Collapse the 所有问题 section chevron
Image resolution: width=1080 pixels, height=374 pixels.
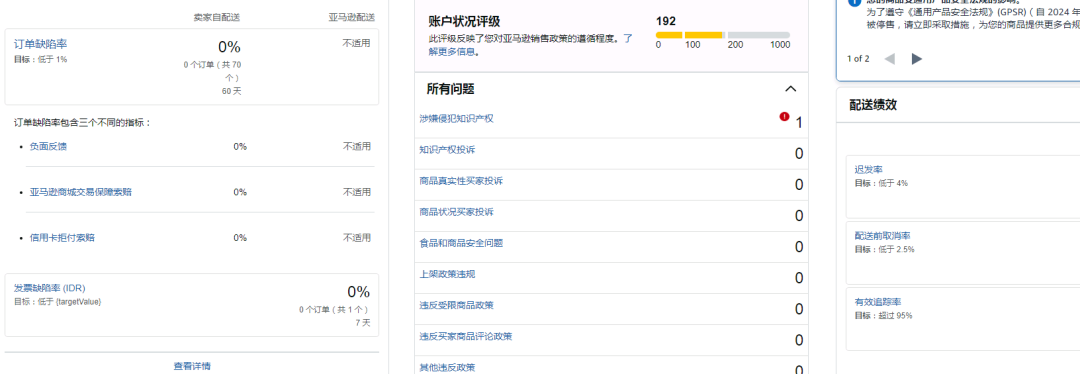791,89
